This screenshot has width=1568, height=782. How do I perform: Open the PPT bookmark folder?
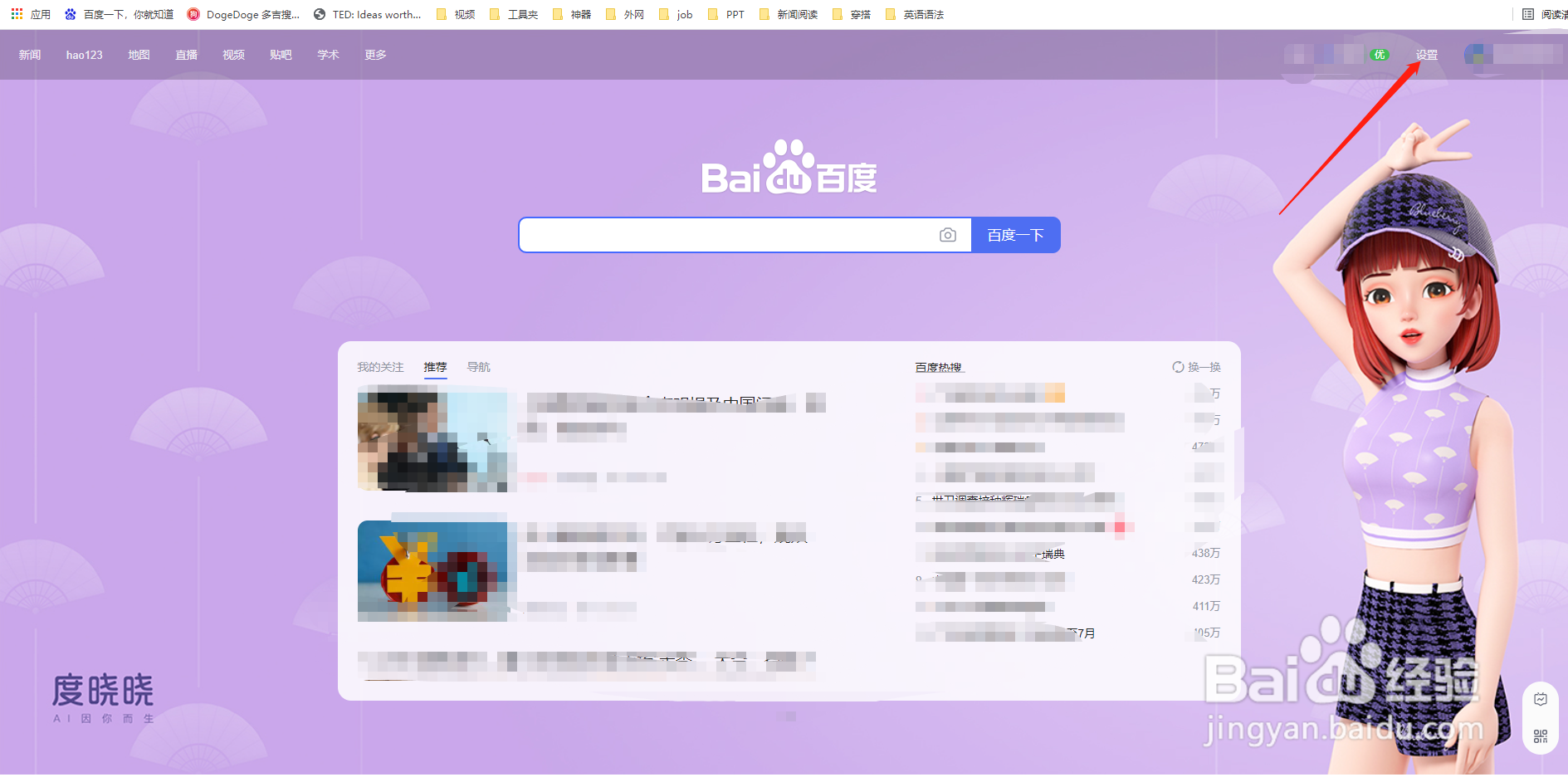click(x=726, y=14)
